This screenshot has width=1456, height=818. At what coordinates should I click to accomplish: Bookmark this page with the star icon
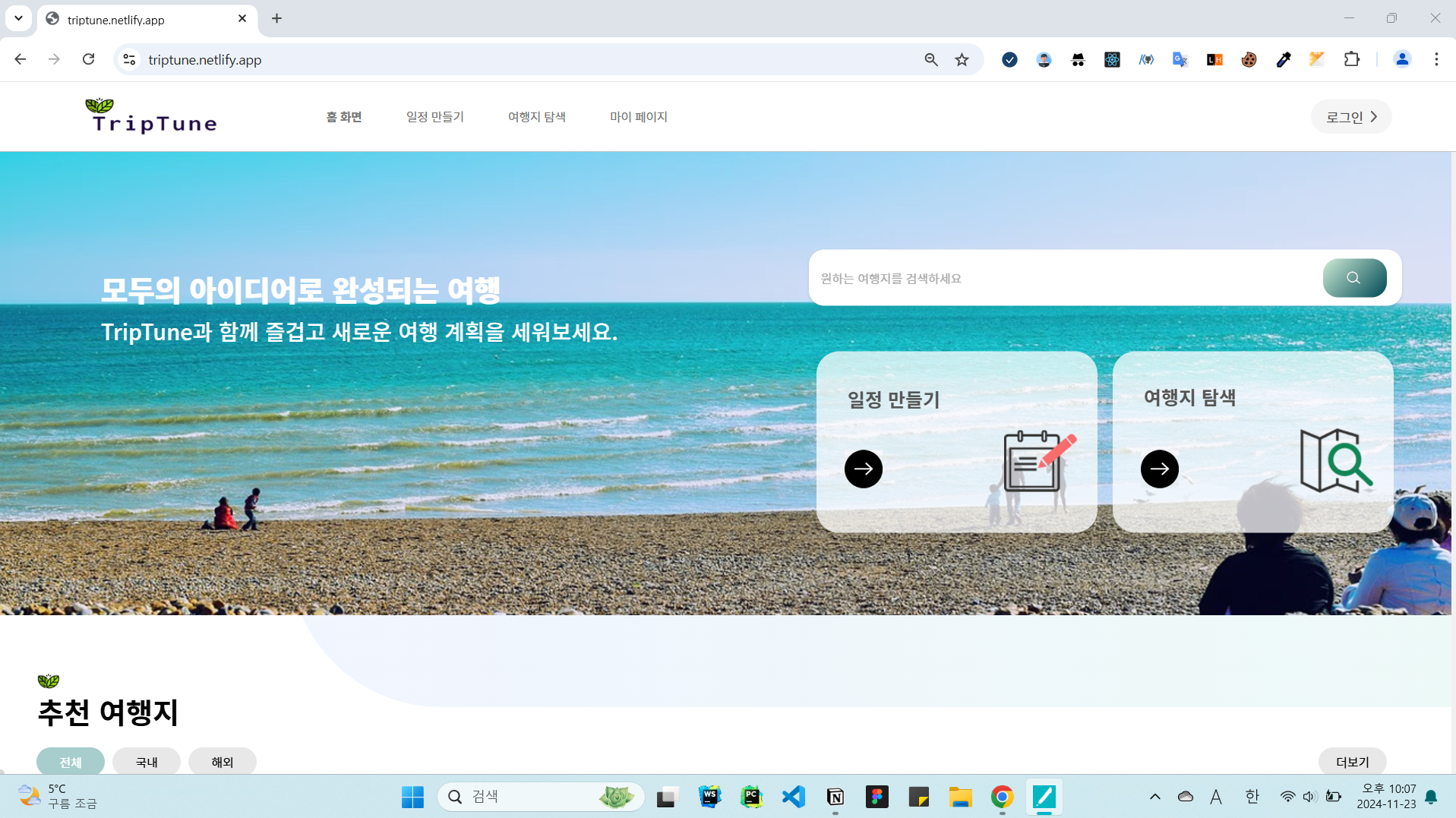tap(962, 60)
